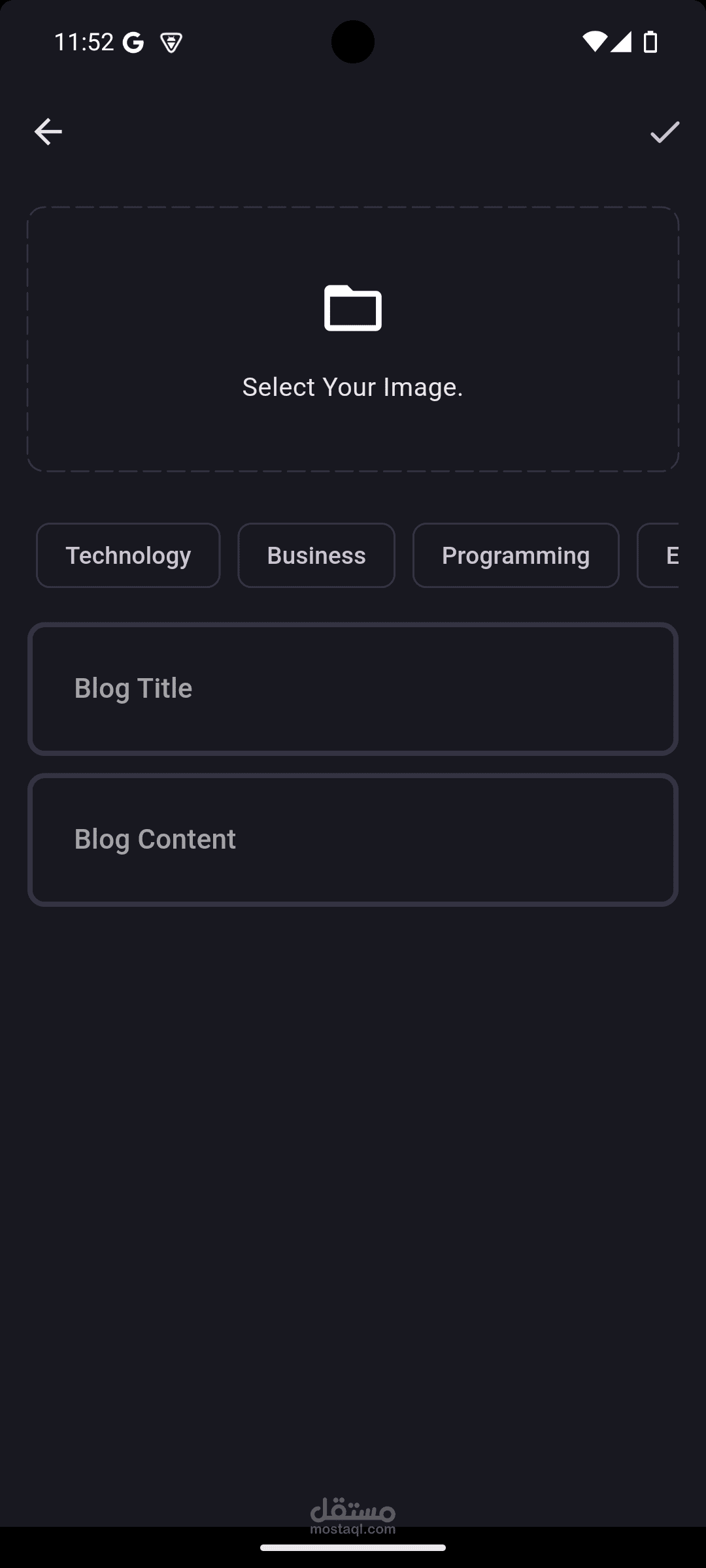
Task: Focus the Blog Title input field
Action: tap(353, 689)
